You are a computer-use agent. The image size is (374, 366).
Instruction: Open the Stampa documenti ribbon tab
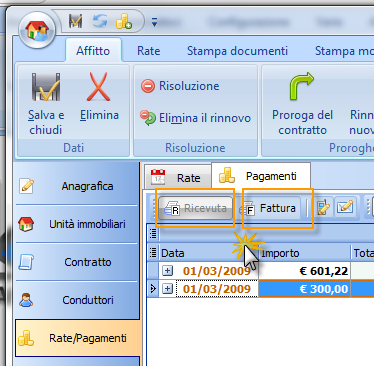pos(237,51)
